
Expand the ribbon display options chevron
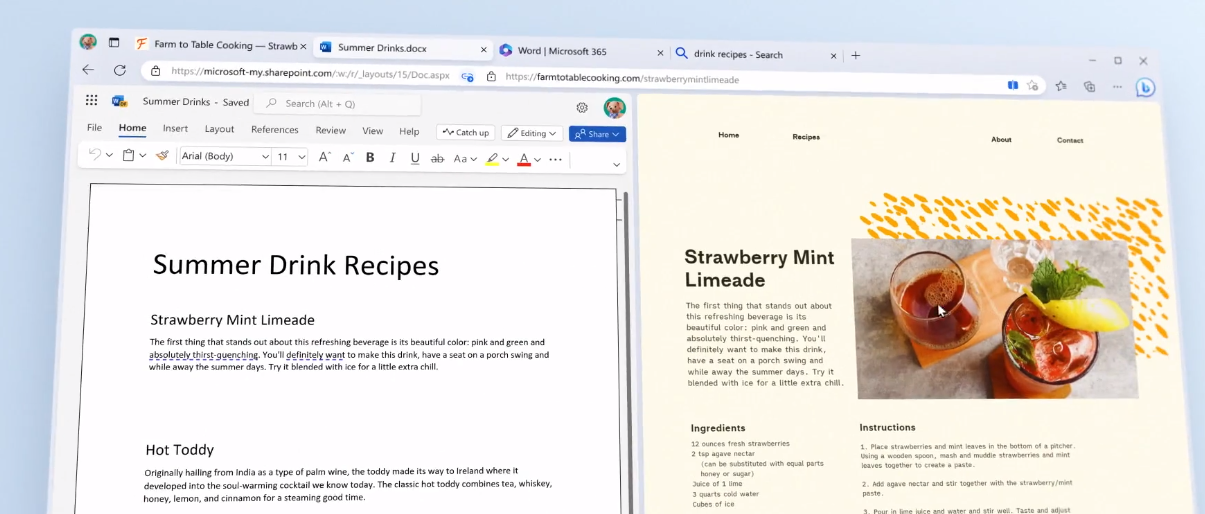(x=616, y=164)
